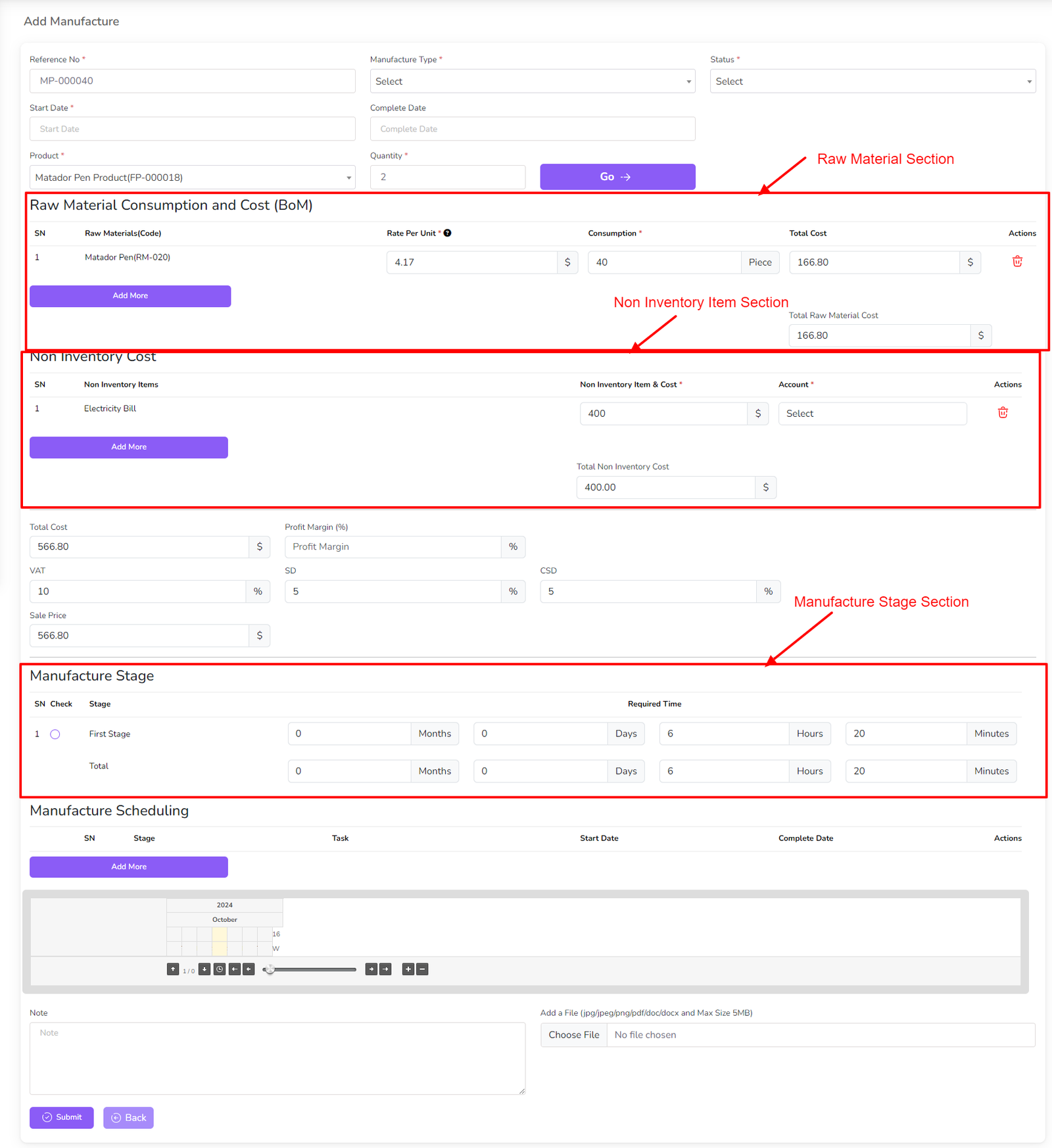Image resolution: width=1052 pixels, height=1148 pixels.
Task: Click the zoom out minus icon in Gantt toolbar
Action: click(423, 969)
